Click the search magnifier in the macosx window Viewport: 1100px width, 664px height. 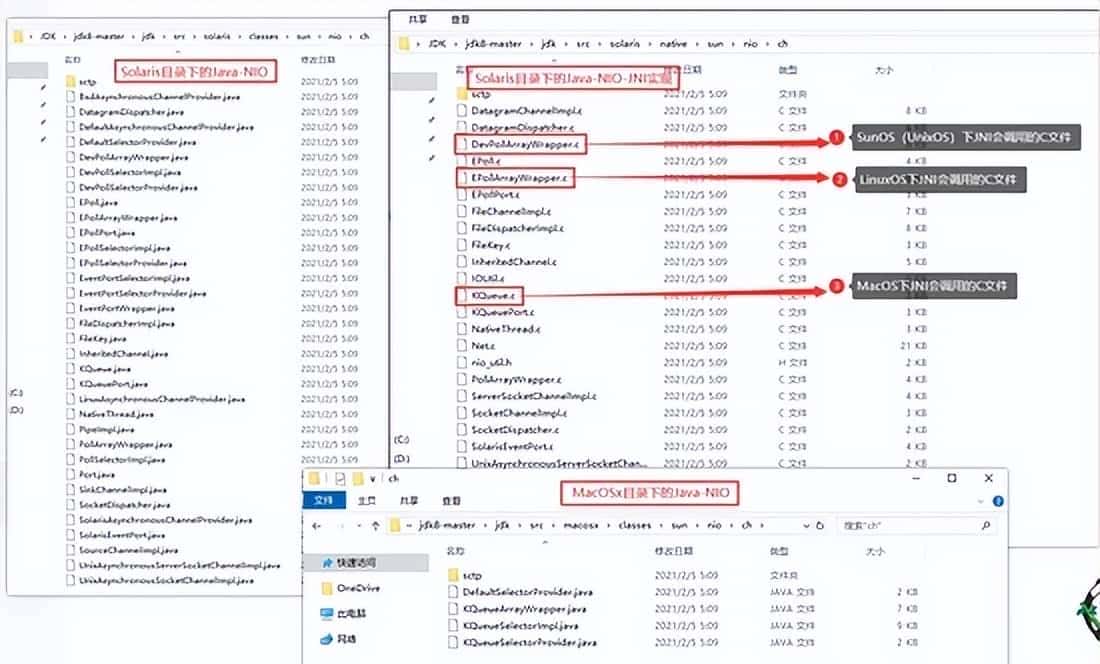tap(986, 525)
